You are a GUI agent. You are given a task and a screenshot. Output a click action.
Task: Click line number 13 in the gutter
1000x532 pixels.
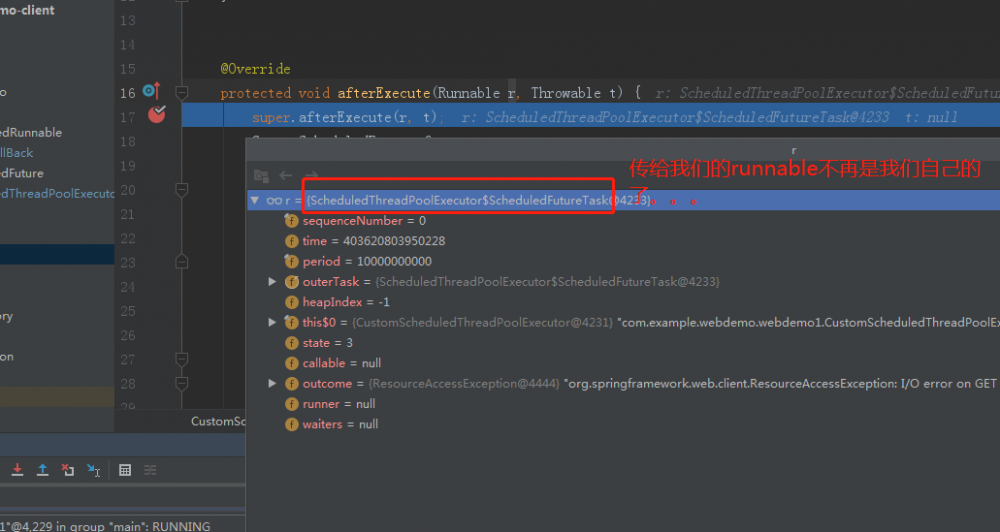pyautogui.click(x=128, y=20)
